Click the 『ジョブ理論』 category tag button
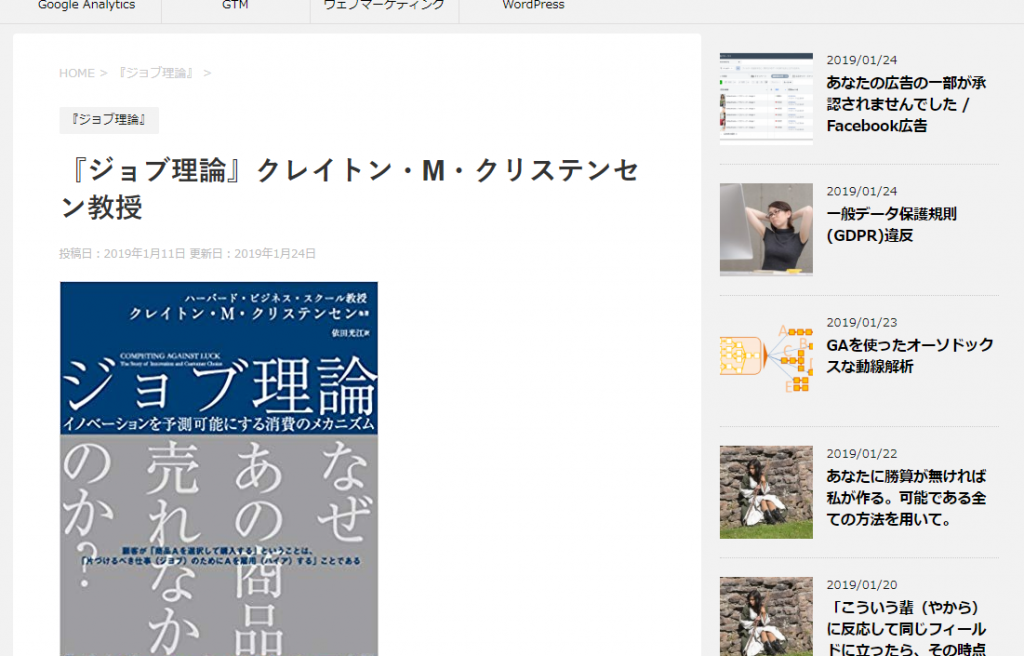1024x656 pixels. point(109,120)
